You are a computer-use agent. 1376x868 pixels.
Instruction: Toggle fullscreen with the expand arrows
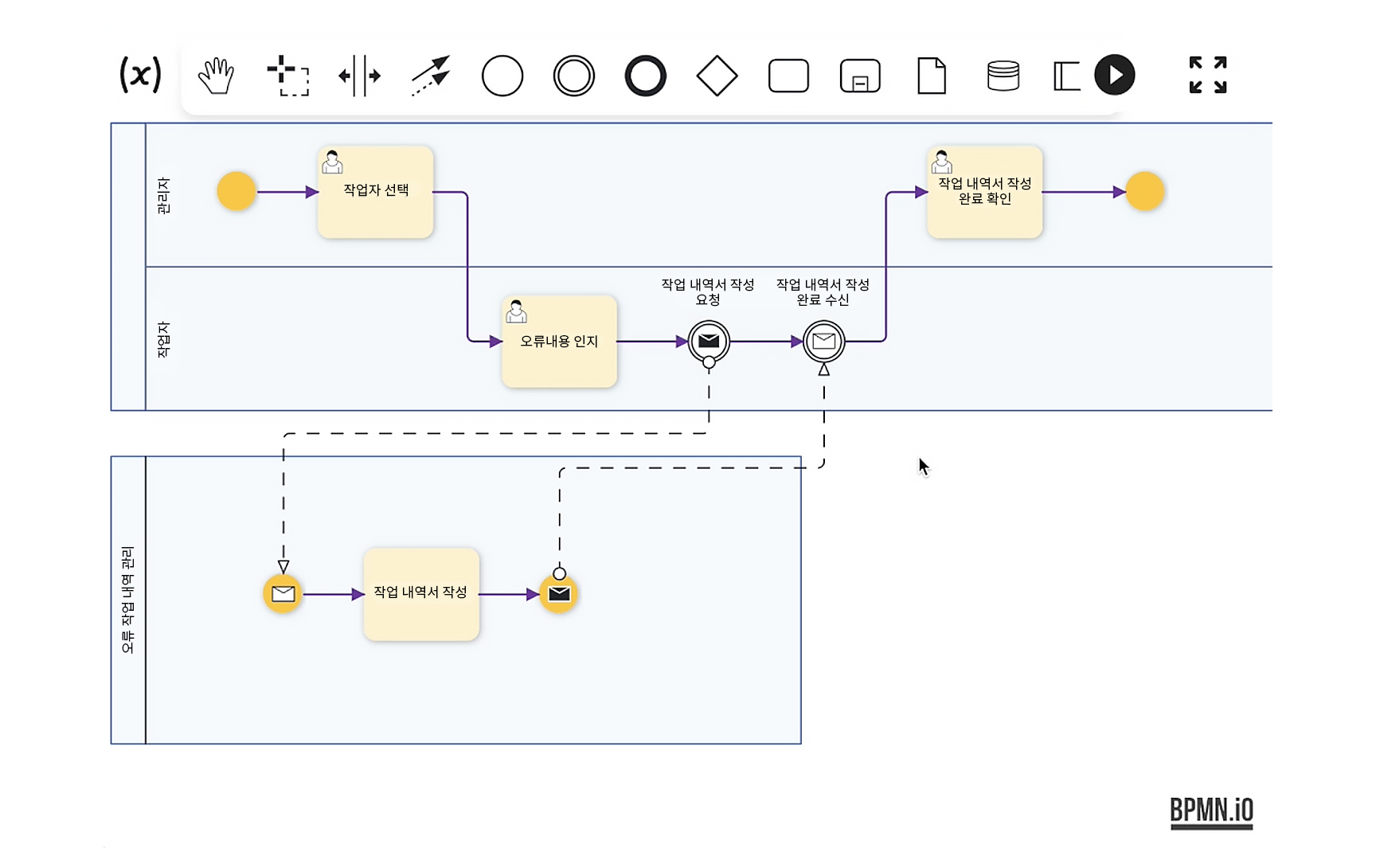coord(1207,75)
